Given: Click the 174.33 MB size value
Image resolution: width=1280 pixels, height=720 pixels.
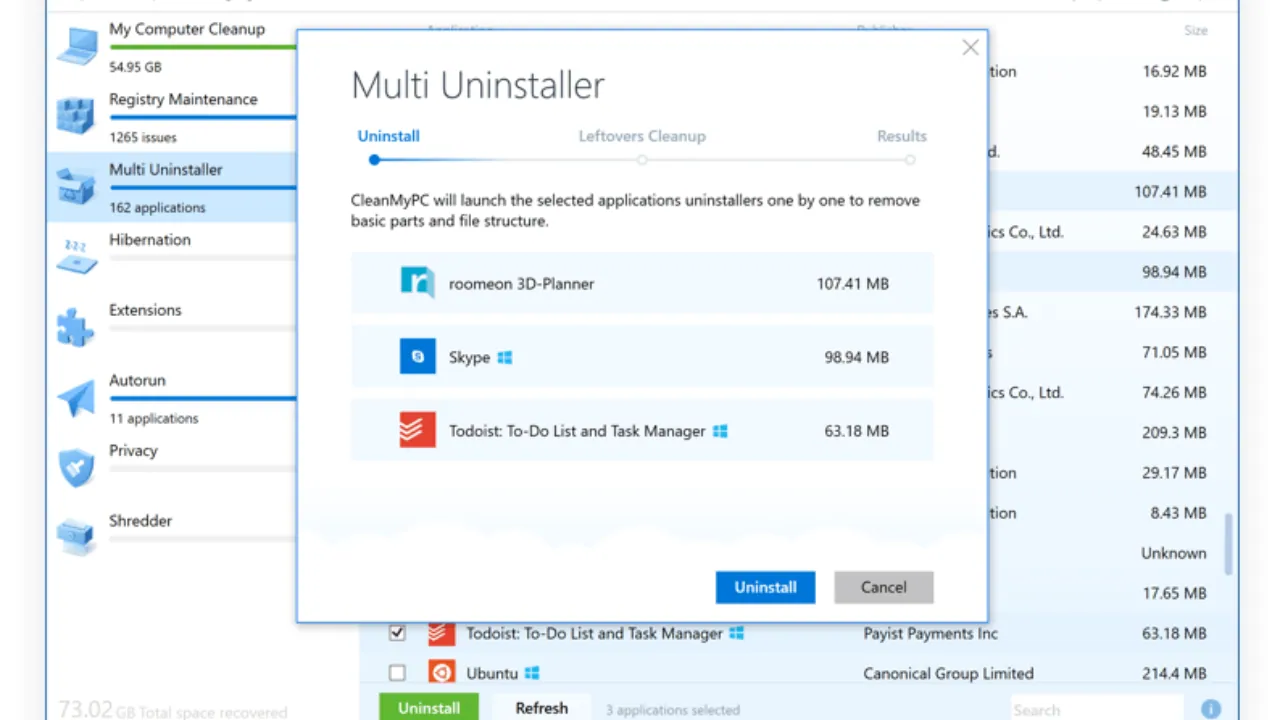Looking at the screenshot, I should pyautogui.click(x=1171, y=312).
